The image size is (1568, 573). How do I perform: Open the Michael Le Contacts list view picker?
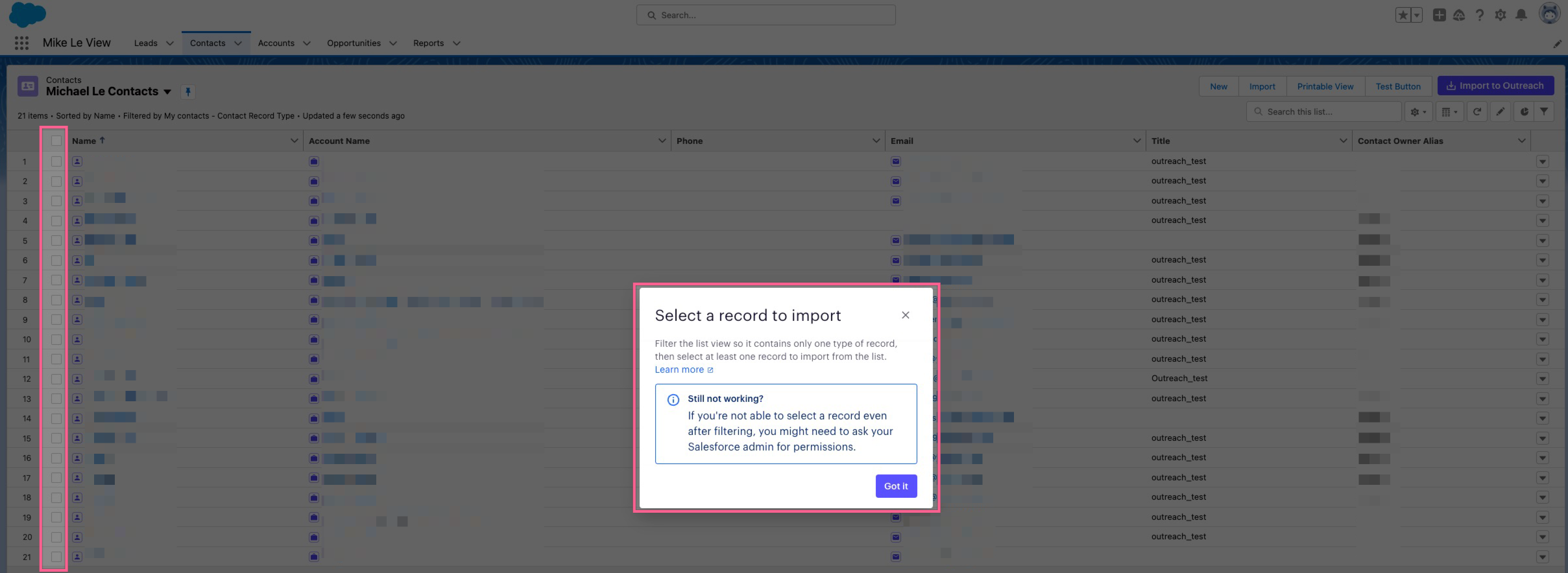click(x=167, y=92)
